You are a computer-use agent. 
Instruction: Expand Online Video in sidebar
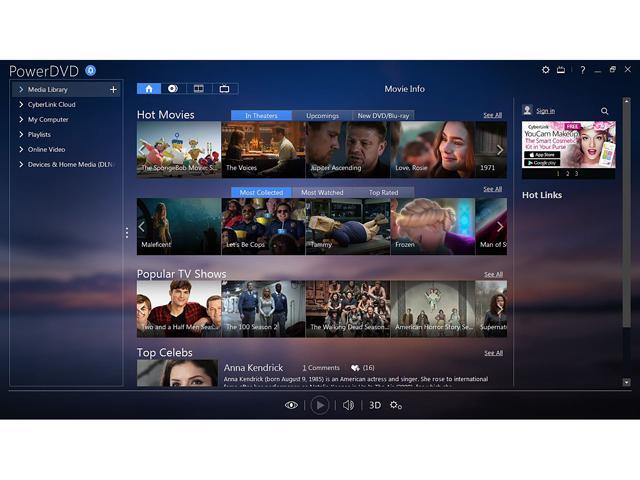(21, 149)
